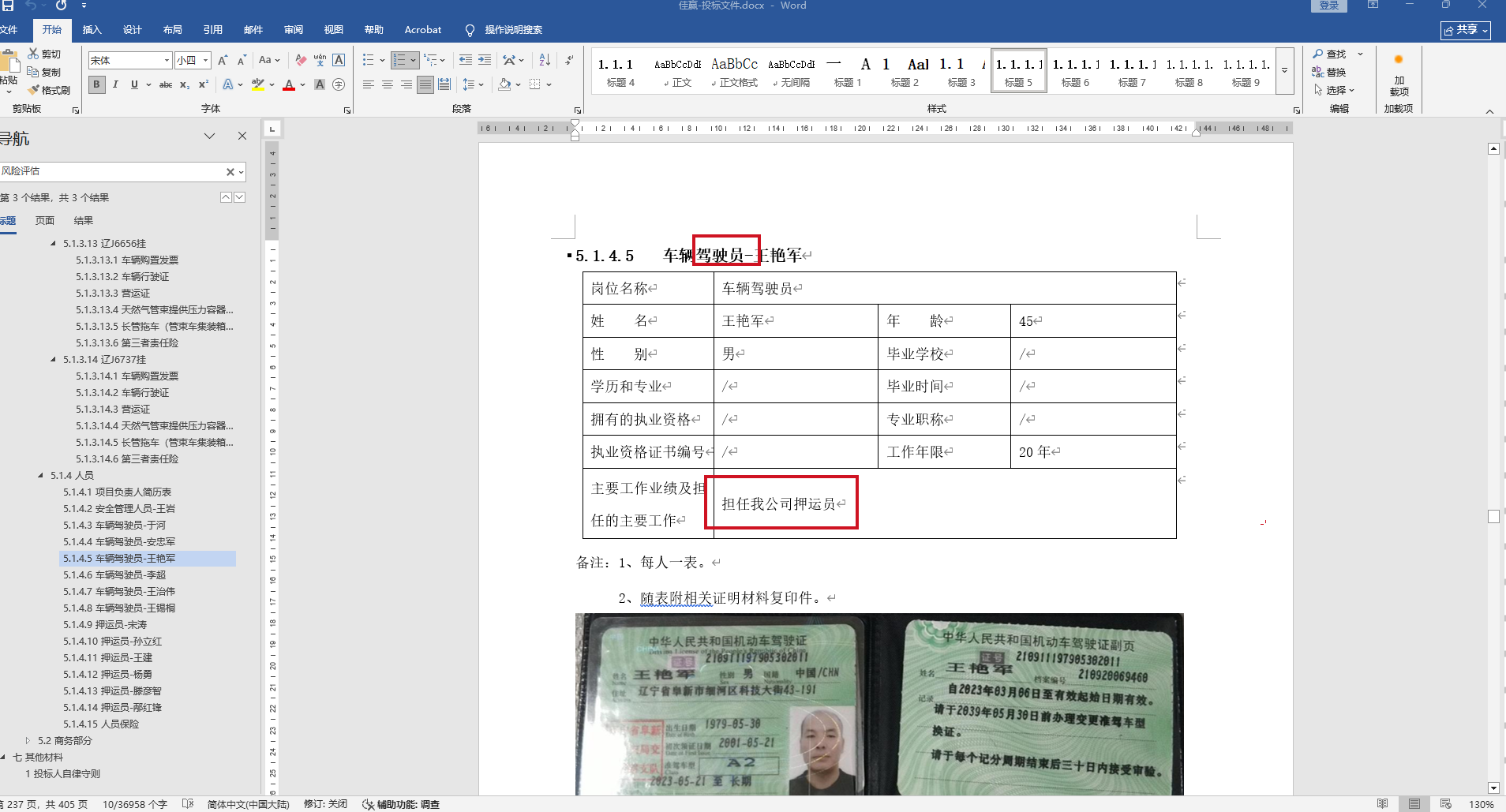The width and height of the screenshot is (1506, 812).
Task: Collapse the 5.1.3.13 辽J6656挂 tree node
Action: click(x=53, y=243)
